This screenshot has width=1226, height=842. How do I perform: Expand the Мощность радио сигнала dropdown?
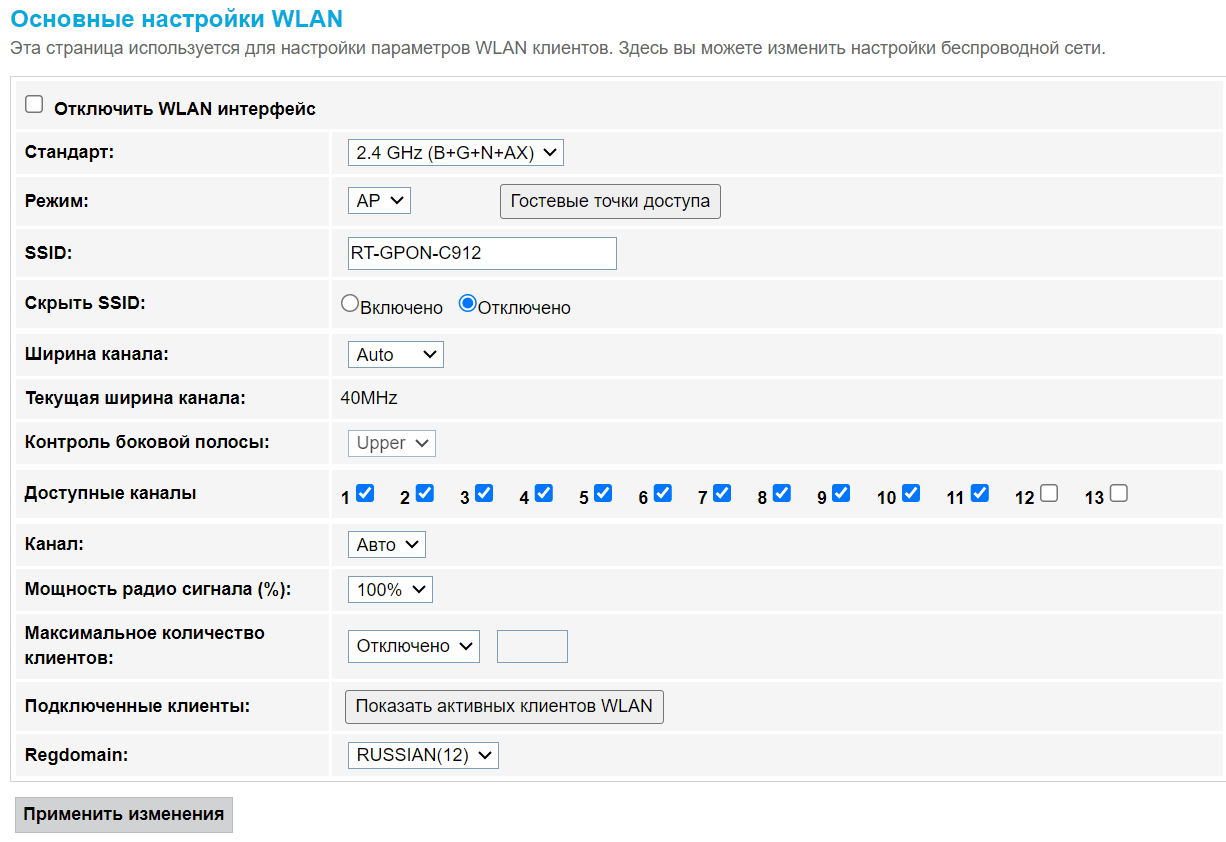pos(390,590)
